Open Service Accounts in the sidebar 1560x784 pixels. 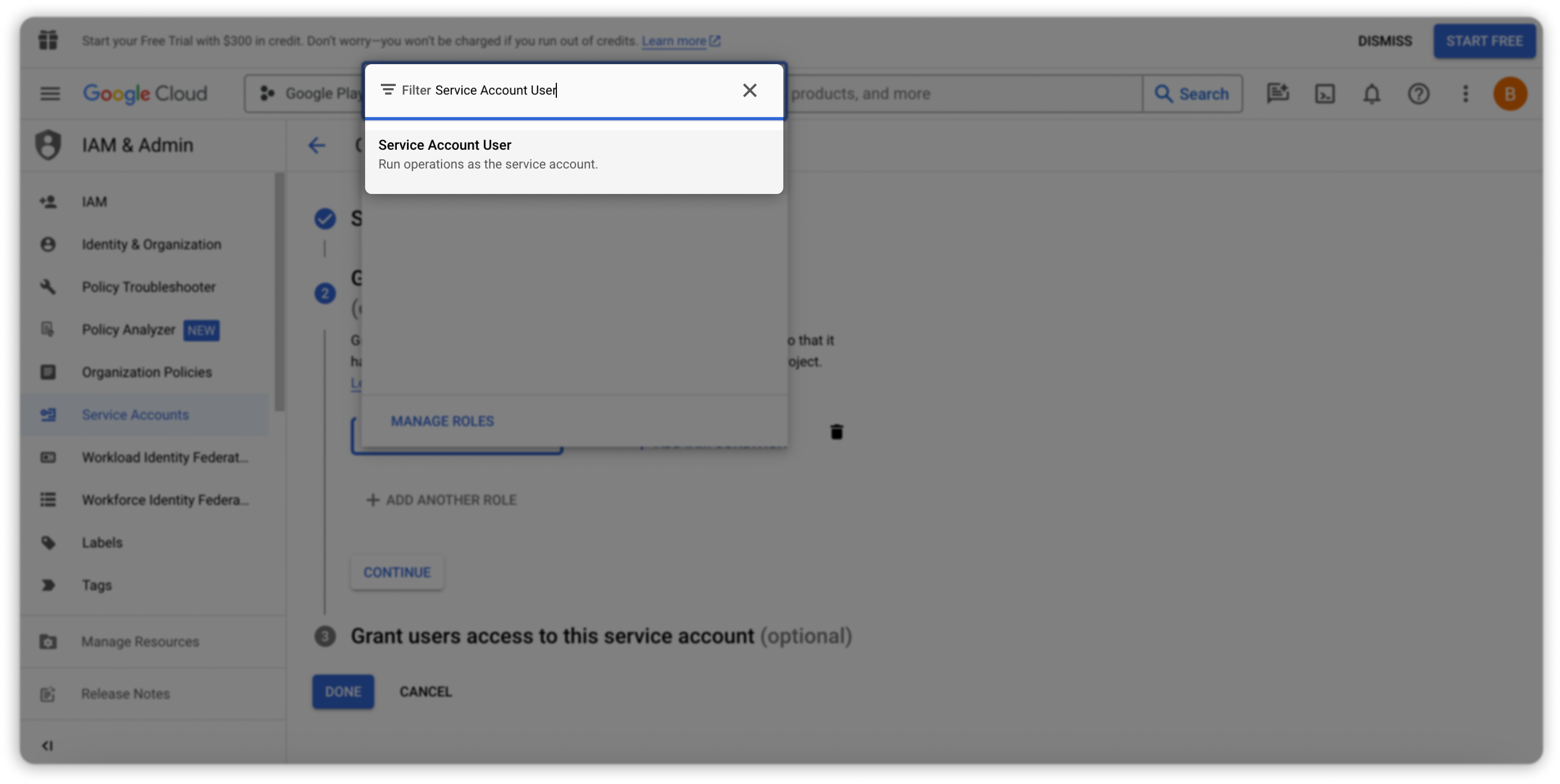[x=135, y=415]
